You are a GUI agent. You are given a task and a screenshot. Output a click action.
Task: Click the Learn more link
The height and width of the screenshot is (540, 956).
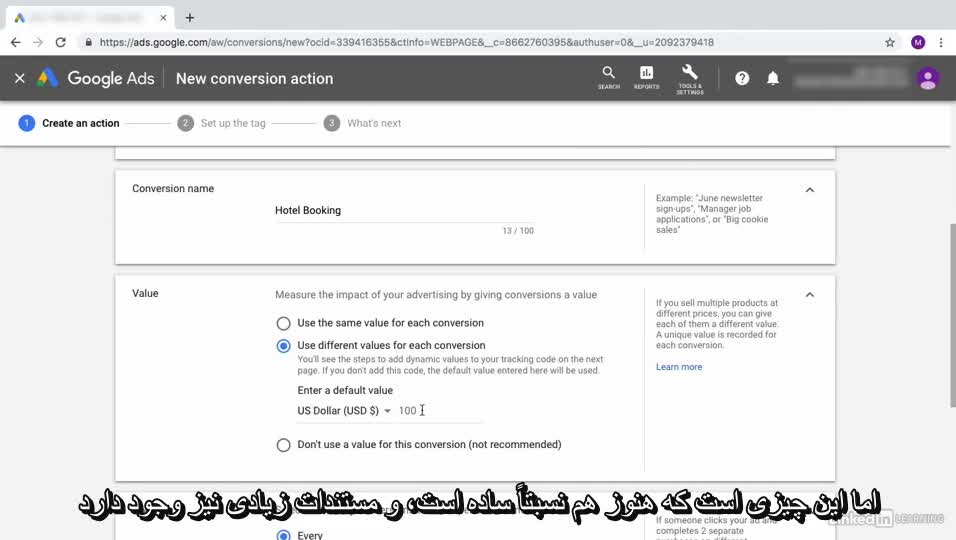click(679, 367)
